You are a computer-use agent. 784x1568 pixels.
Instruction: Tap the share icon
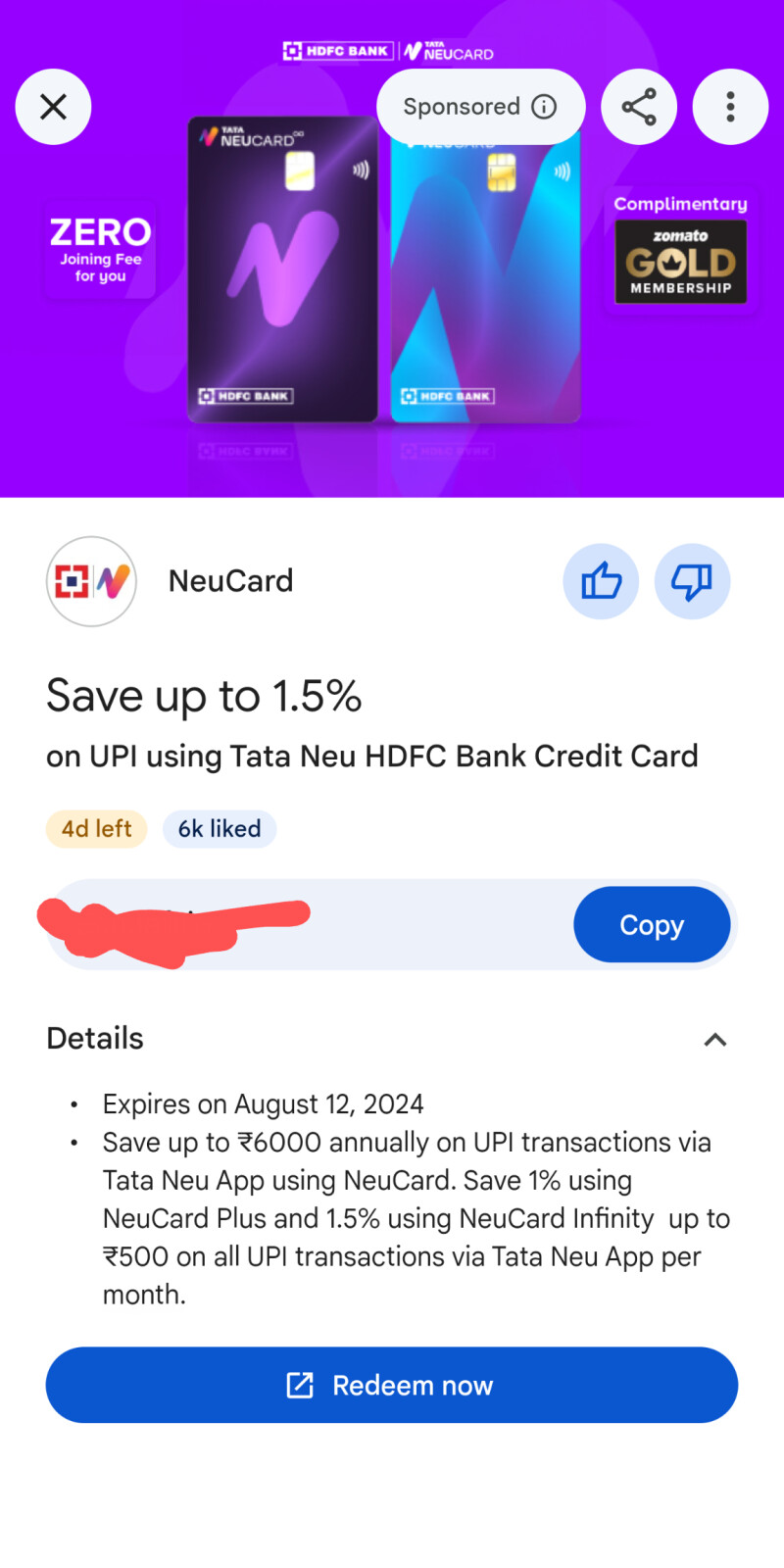(639, 107)
